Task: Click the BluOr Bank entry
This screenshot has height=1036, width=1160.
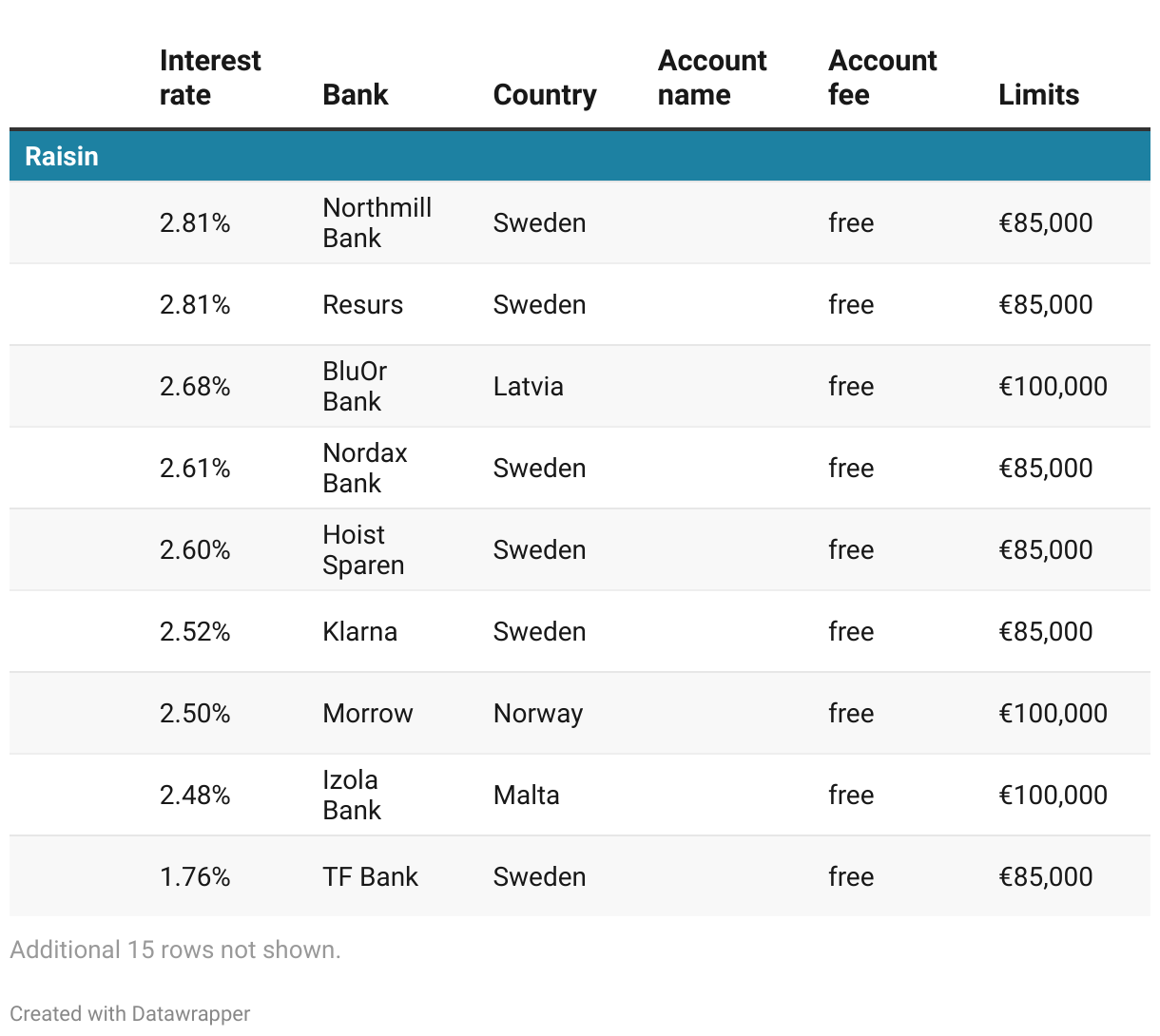Action: (355, 386)
